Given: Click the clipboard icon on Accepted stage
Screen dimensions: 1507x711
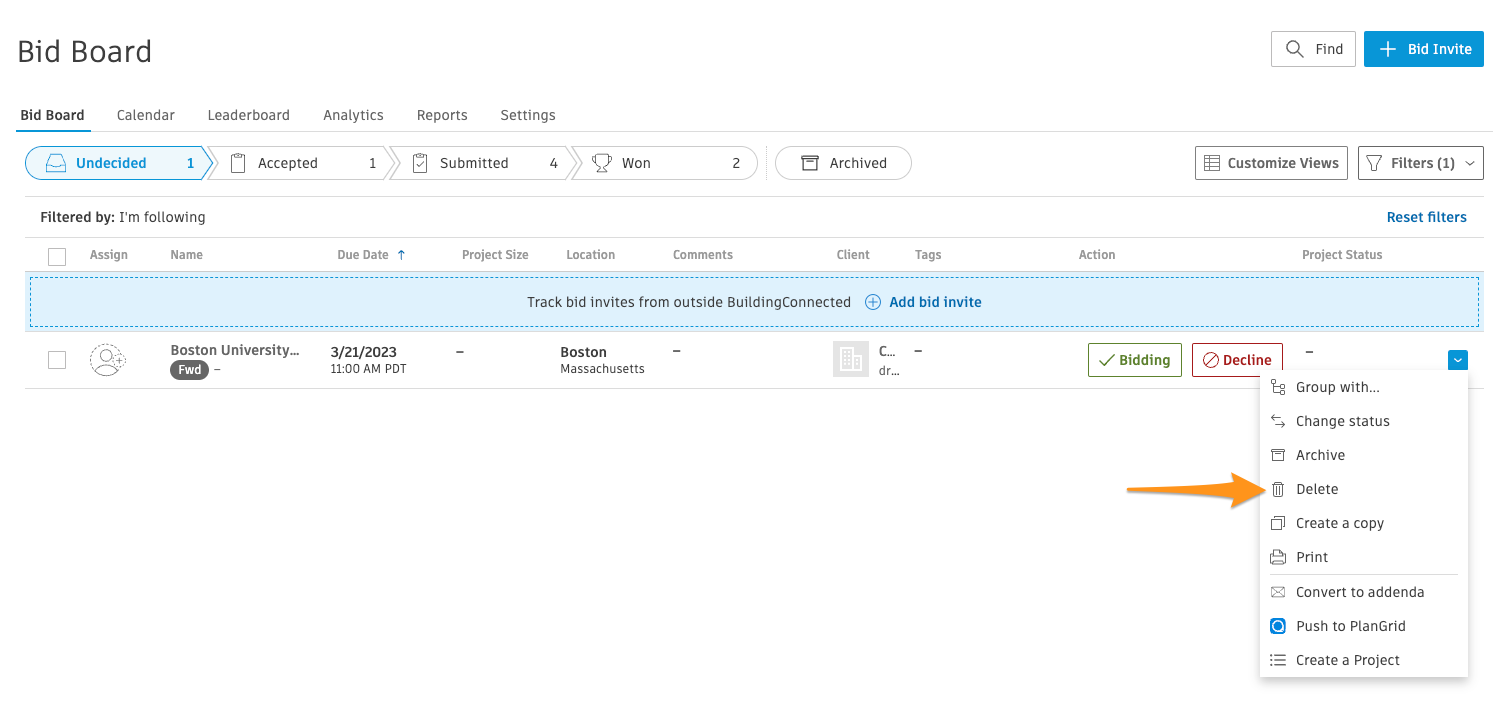Looking at the screenshot, I should coord(238,163).
